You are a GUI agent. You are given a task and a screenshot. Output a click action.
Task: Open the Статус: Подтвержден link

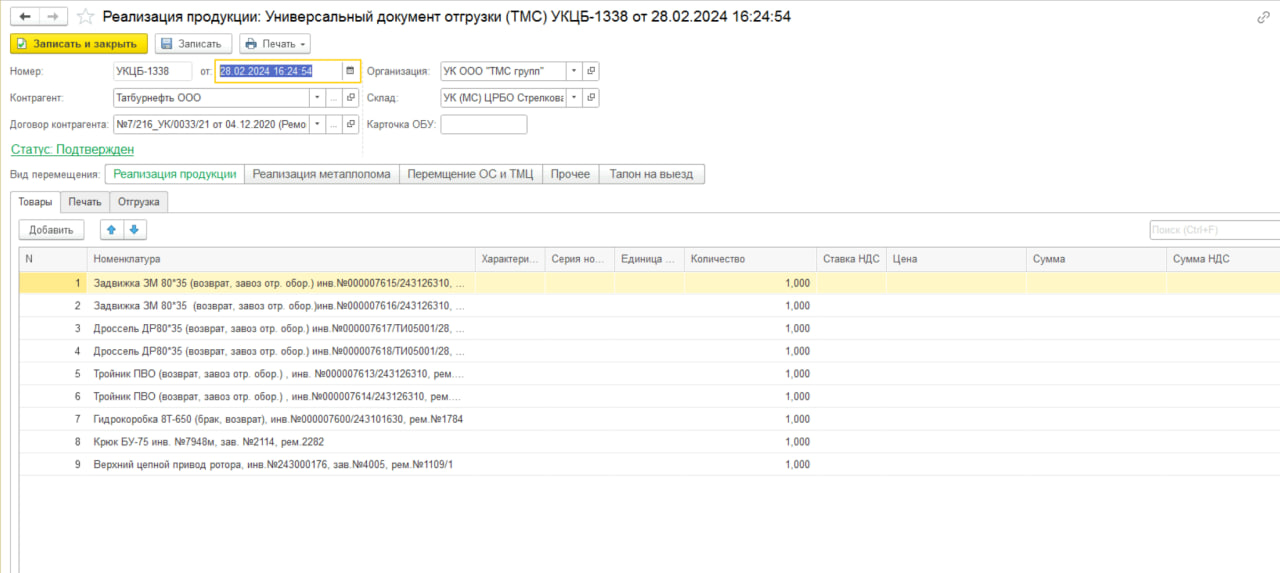tap(72, 149)
